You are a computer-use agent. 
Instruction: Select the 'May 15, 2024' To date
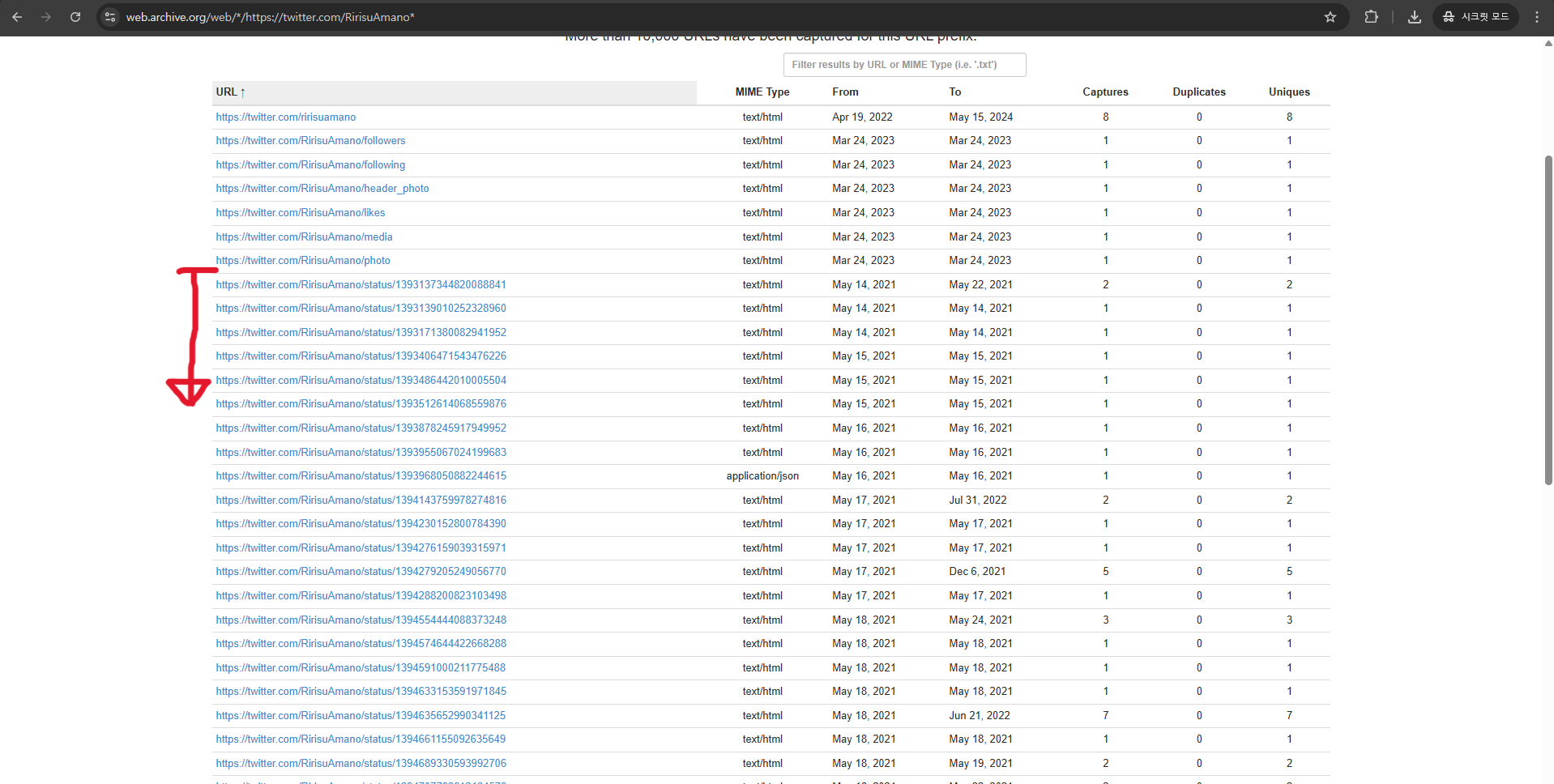980,117
